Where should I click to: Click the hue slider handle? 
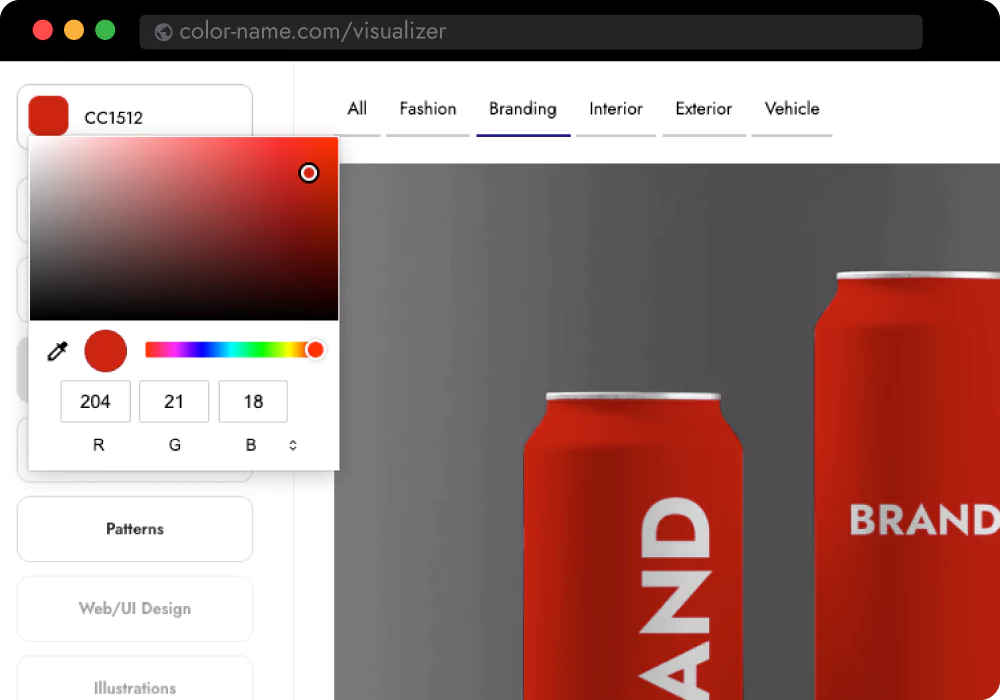[x=315, y=349]
